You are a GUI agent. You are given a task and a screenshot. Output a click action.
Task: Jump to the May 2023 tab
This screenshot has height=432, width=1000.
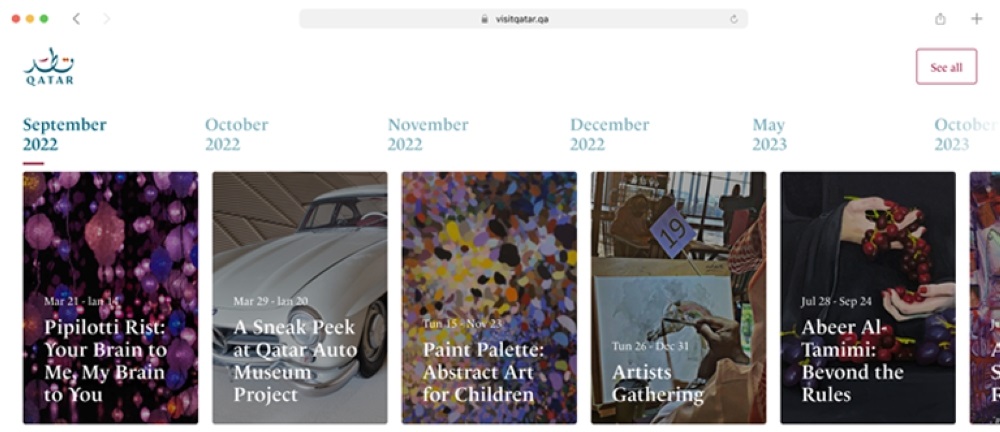pos(769,134)
